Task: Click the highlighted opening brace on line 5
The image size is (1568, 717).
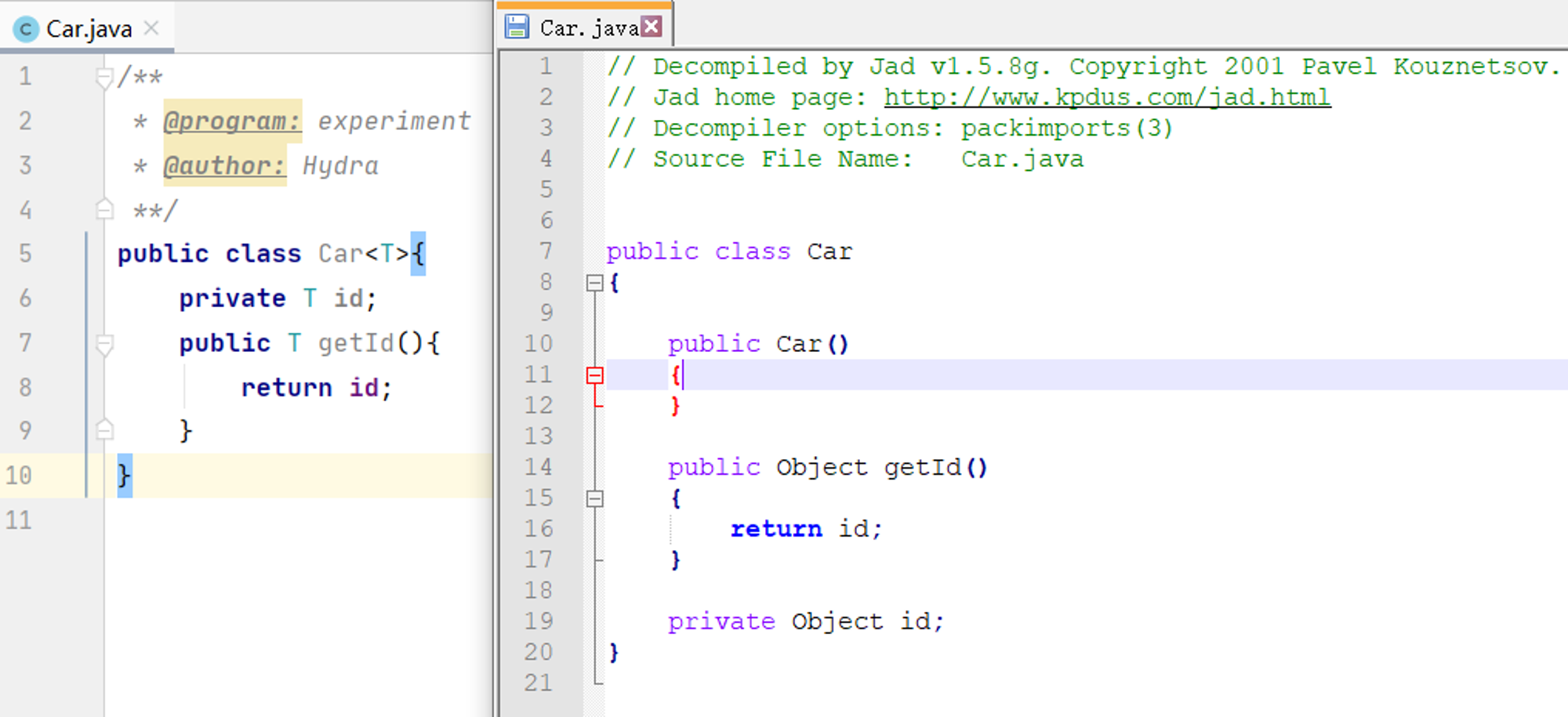Action: pyautogui.click(x=418, y=254)
